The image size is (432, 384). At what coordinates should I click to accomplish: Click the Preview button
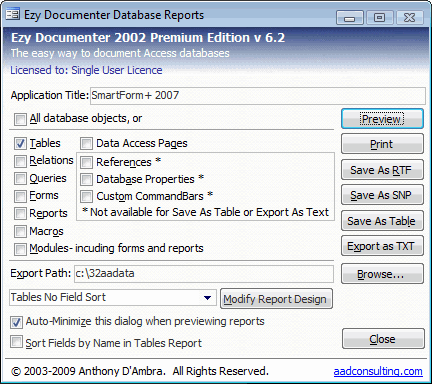tap(382, 119)
